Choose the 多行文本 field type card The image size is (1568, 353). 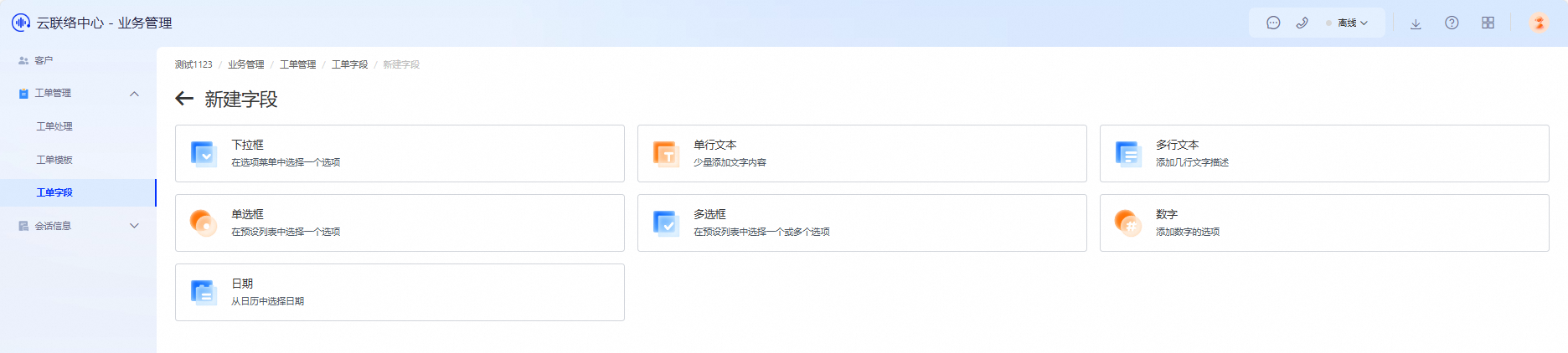click(x=1324, y=153)
